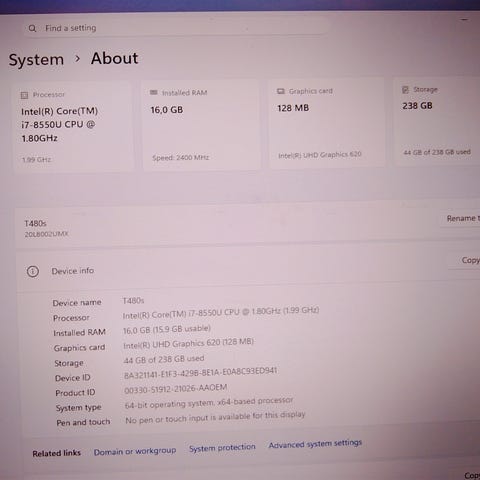
Task: Select the Device ID value
Action: (200, 373)
